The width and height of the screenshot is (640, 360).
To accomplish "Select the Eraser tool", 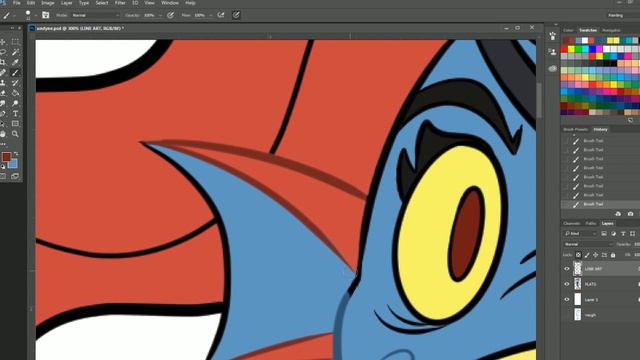I will click(x=3, y=93).
